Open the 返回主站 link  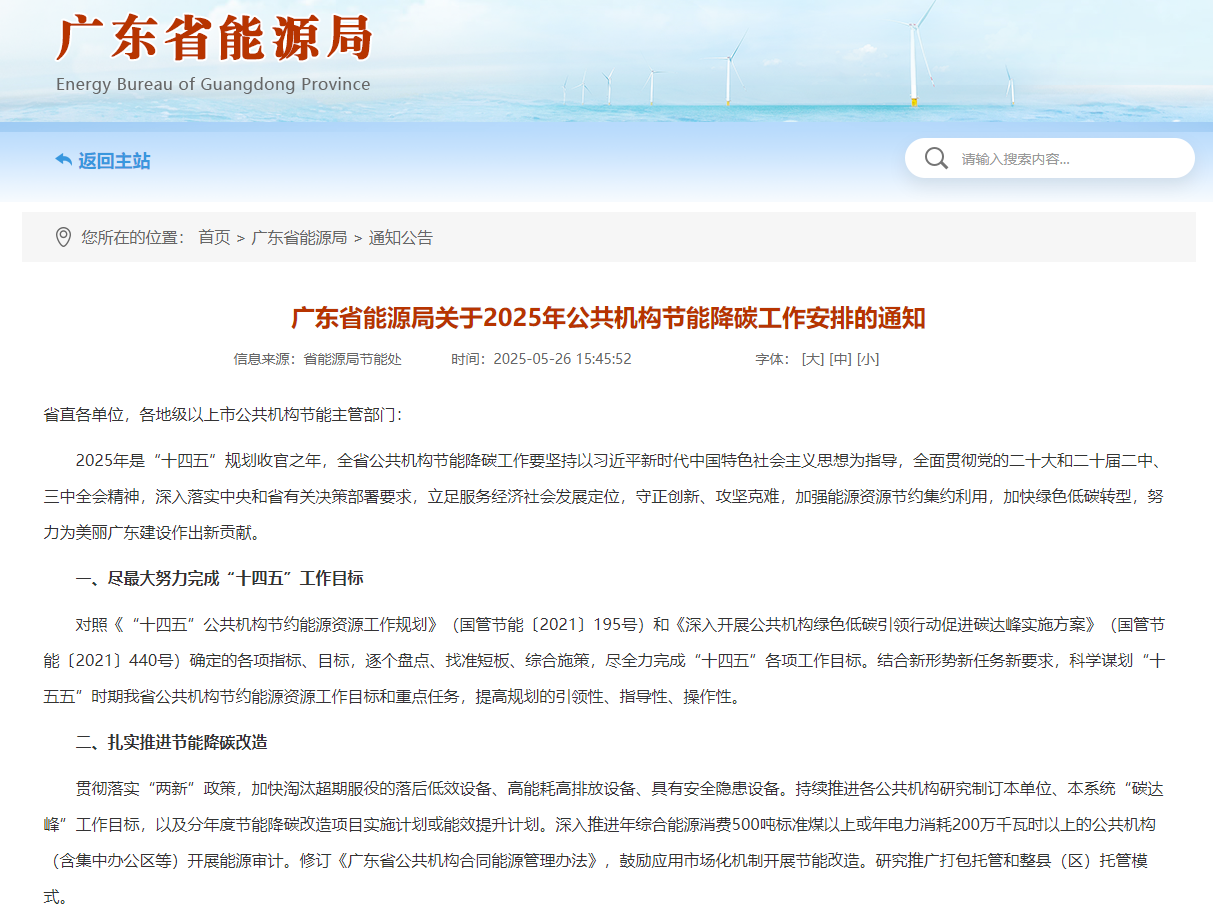(114, 161)
